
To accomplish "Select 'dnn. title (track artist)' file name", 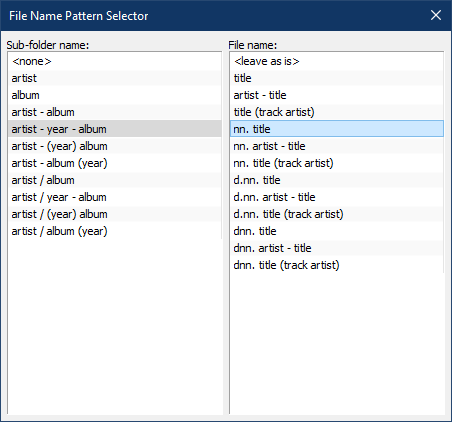I will click(337, 265).
